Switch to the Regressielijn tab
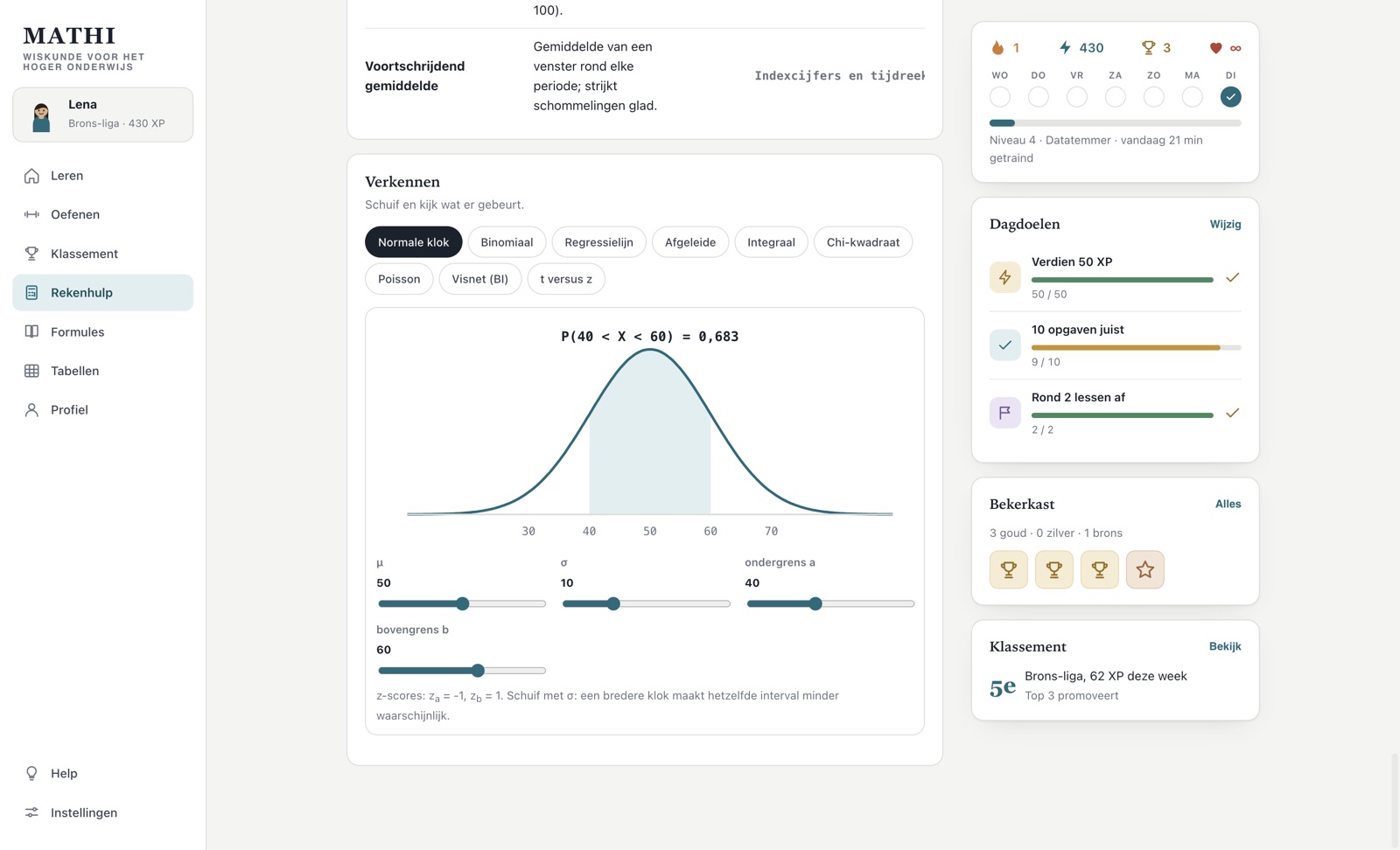This screenshot has height=850, width=1400. (598, 242)
